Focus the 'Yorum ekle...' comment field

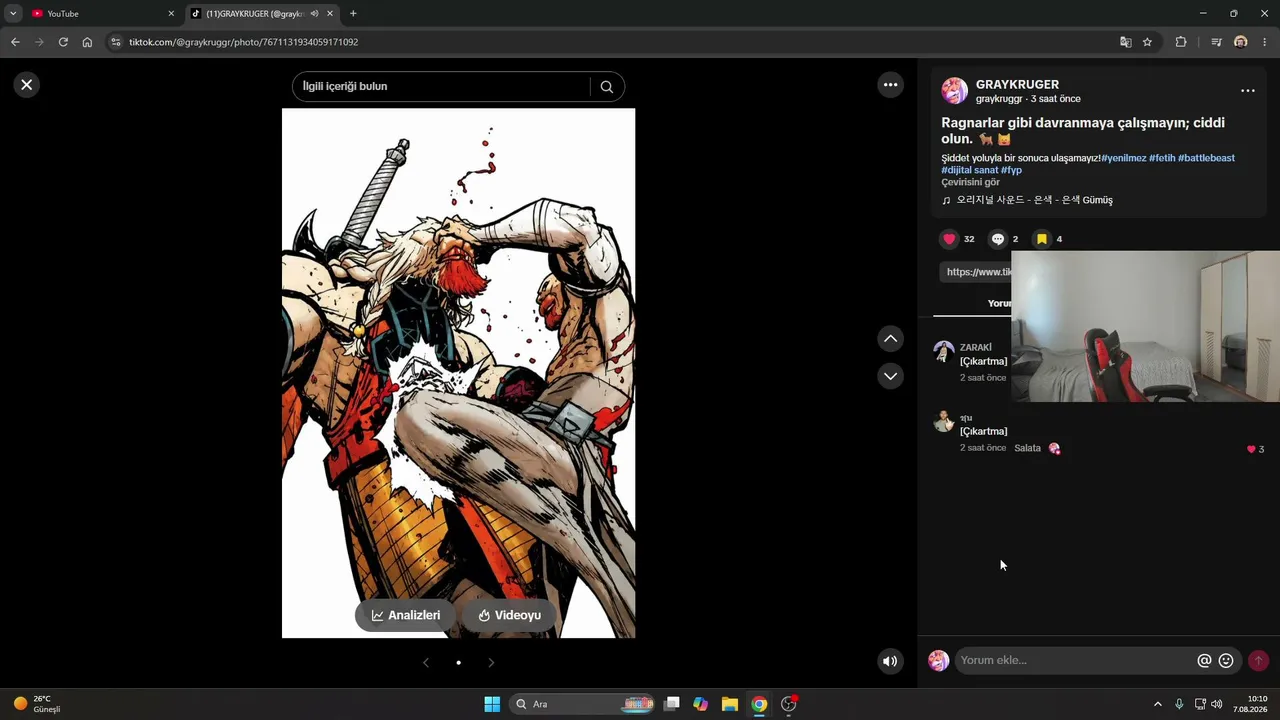click(x=1075, y=661)
